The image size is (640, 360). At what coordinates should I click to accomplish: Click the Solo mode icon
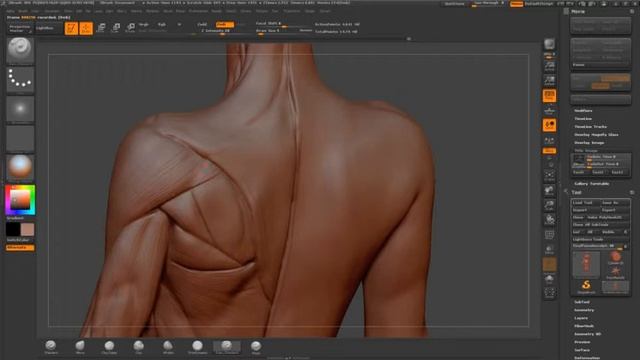[549, 279]
